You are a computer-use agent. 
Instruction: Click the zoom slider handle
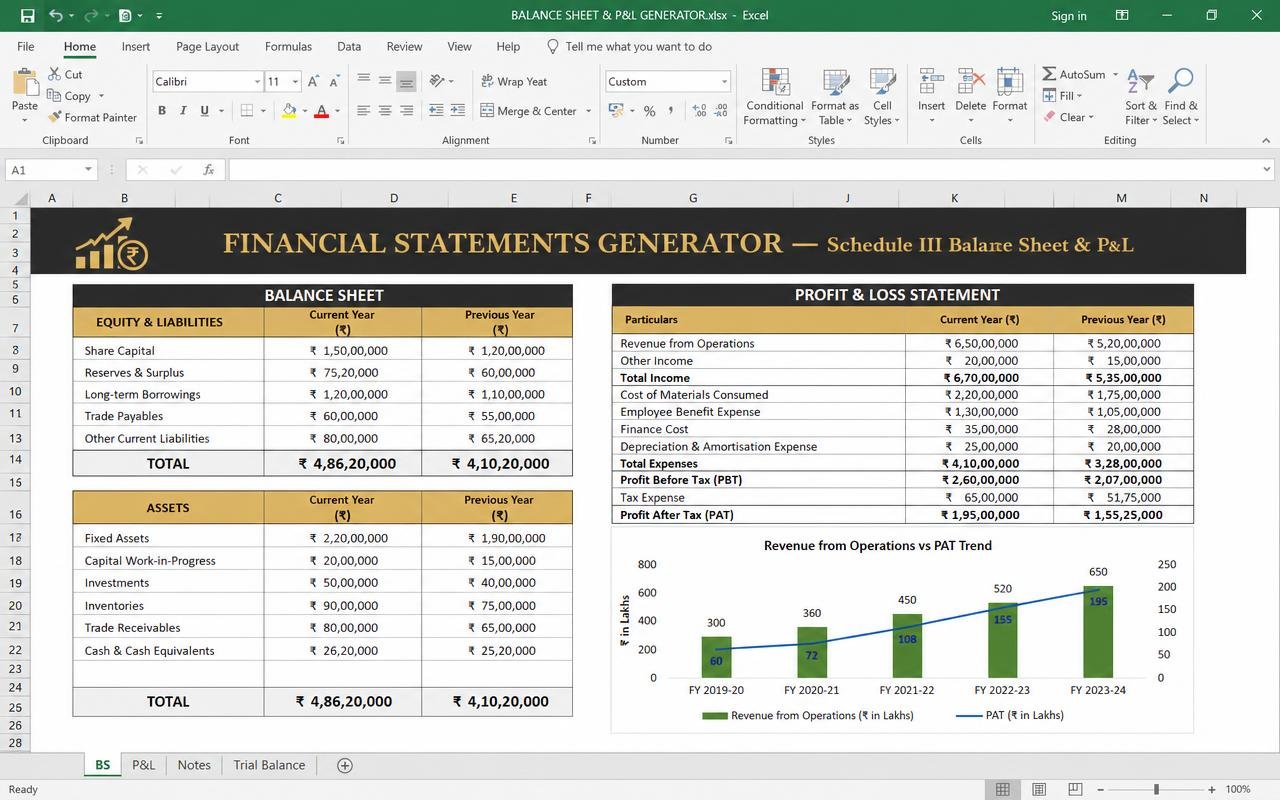point(1156,789)
